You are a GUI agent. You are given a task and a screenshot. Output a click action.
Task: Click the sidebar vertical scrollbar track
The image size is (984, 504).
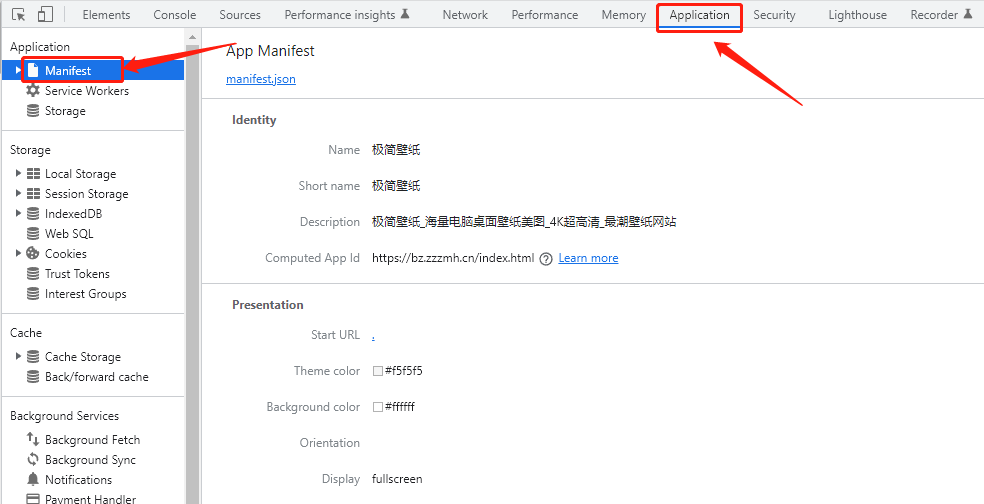coord(192,275)
